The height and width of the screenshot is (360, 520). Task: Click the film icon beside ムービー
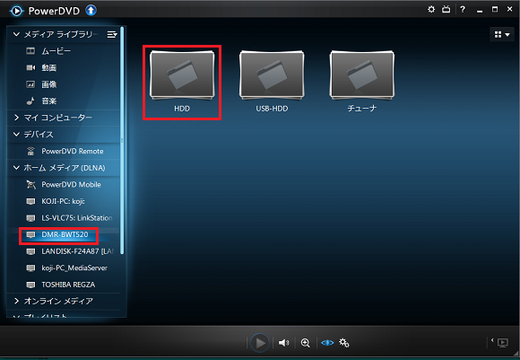[30, 51]
